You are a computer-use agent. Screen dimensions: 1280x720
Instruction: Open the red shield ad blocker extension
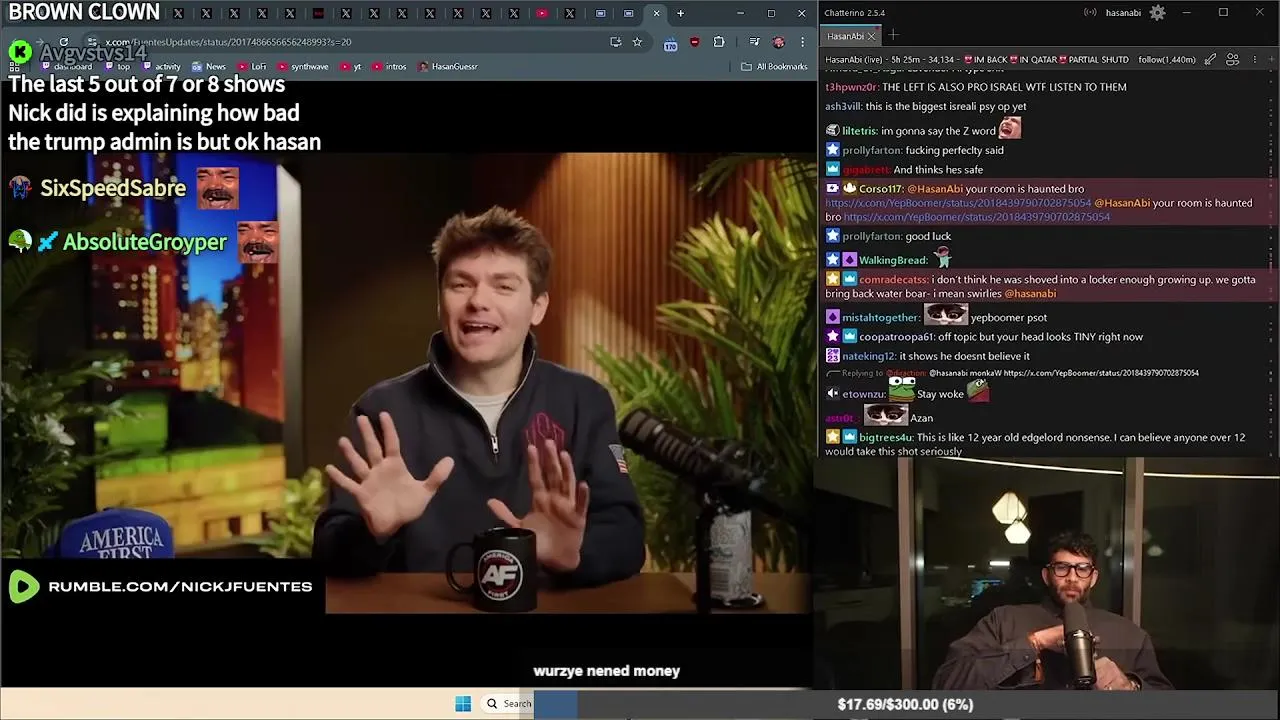pos(695,42)
